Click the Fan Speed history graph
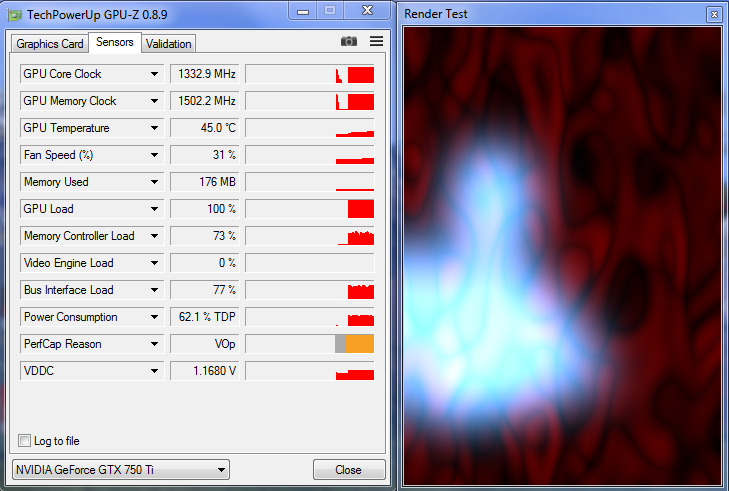The width and height of the screenshot is (729, 491). pyautogui.click(x=310, y=155)
